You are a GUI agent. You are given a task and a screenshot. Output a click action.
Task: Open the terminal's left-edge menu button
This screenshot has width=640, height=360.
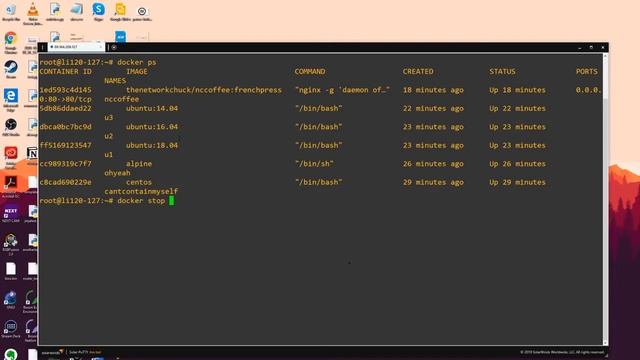tap(42, 47)
